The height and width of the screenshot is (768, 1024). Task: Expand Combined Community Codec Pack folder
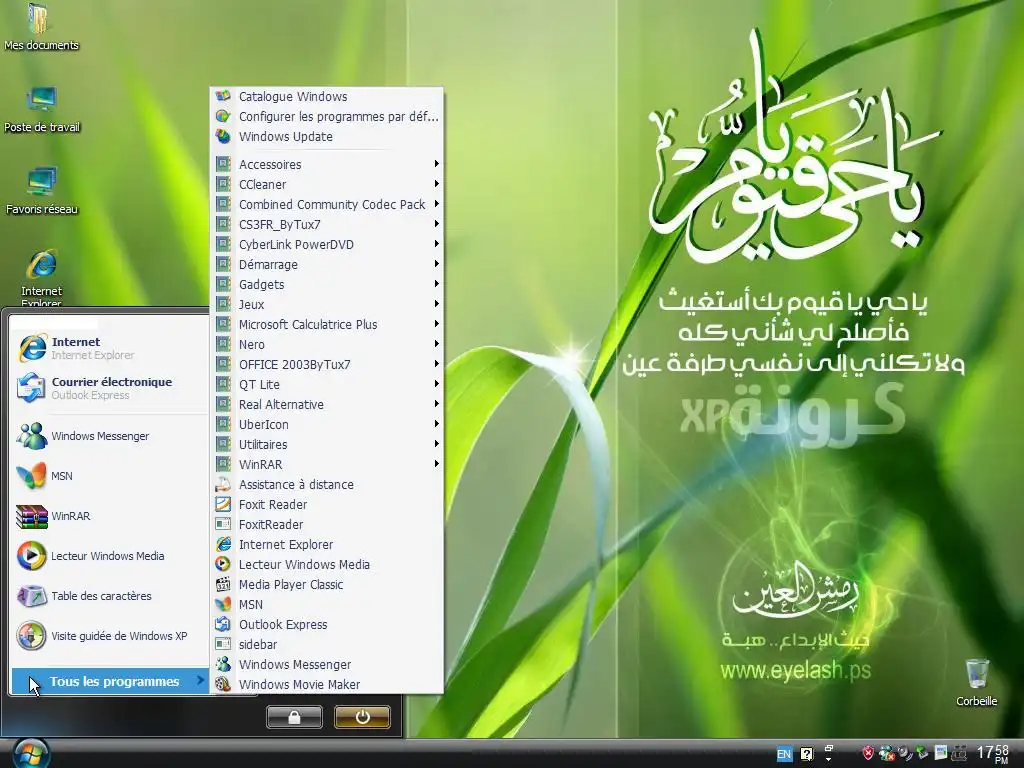(x=327, y=204)
